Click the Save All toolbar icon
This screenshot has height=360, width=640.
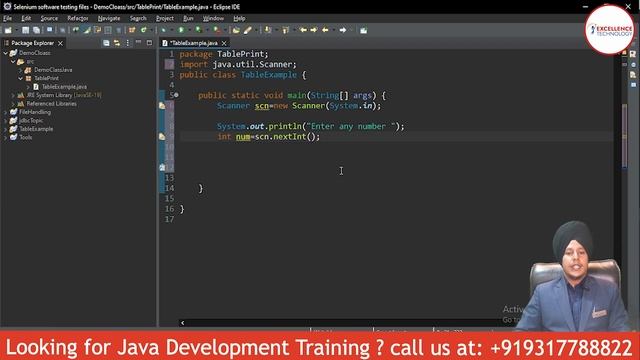coord(36,30)
